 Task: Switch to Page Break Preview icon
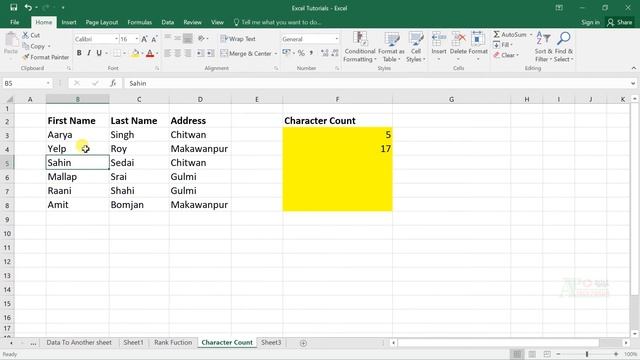[x=547, y=354]
